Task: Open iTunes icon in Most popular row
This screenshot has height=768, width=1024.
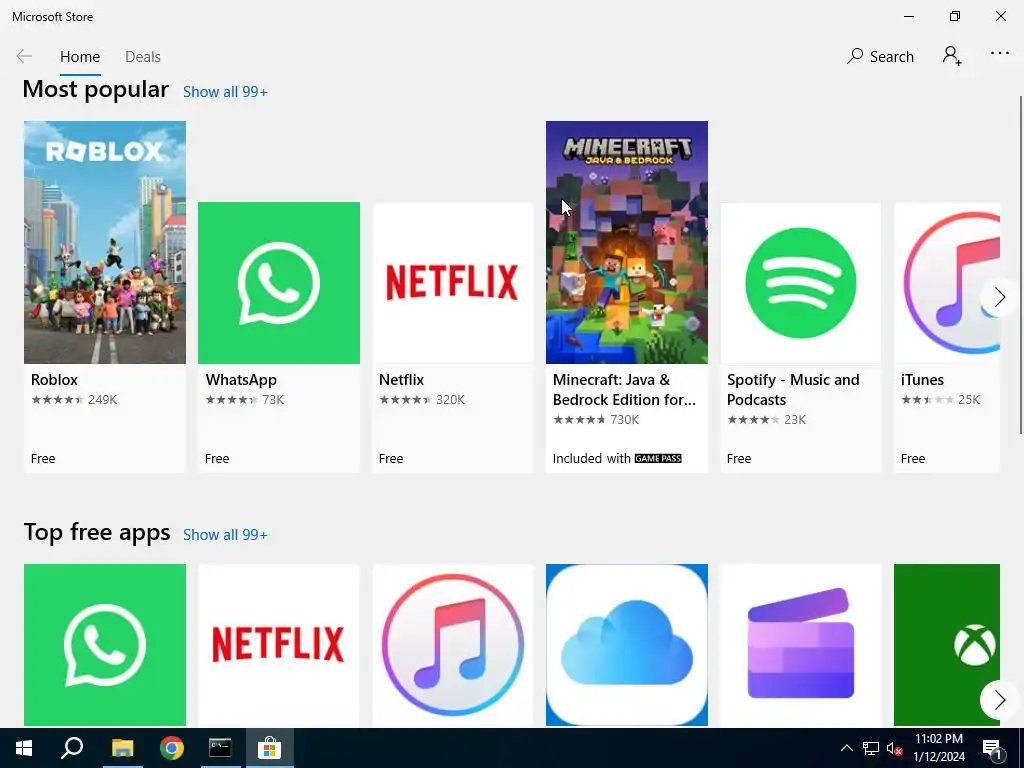Action: tap(947, 283)
